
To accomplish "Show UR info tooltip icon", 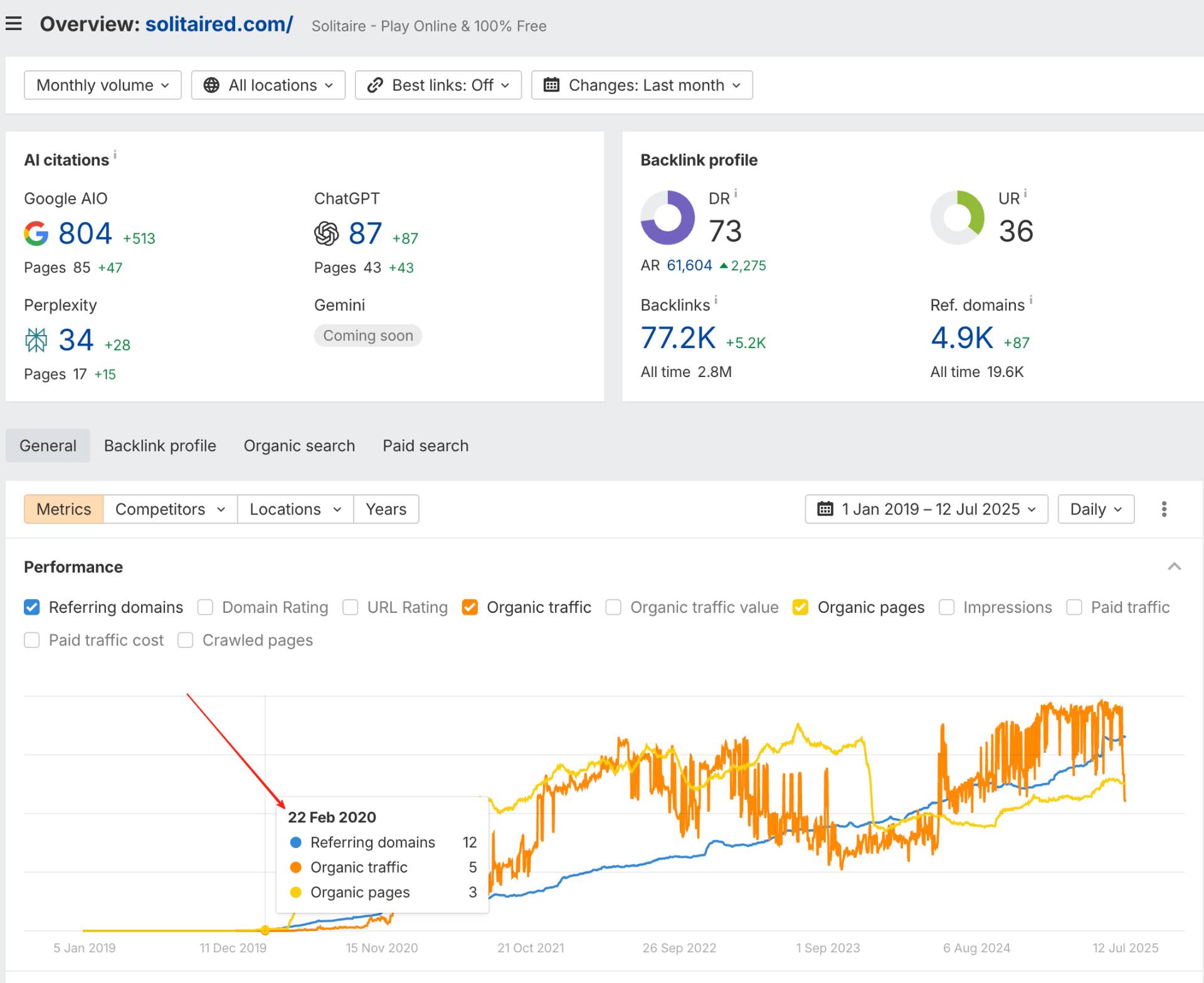I will pos(1025,194).
